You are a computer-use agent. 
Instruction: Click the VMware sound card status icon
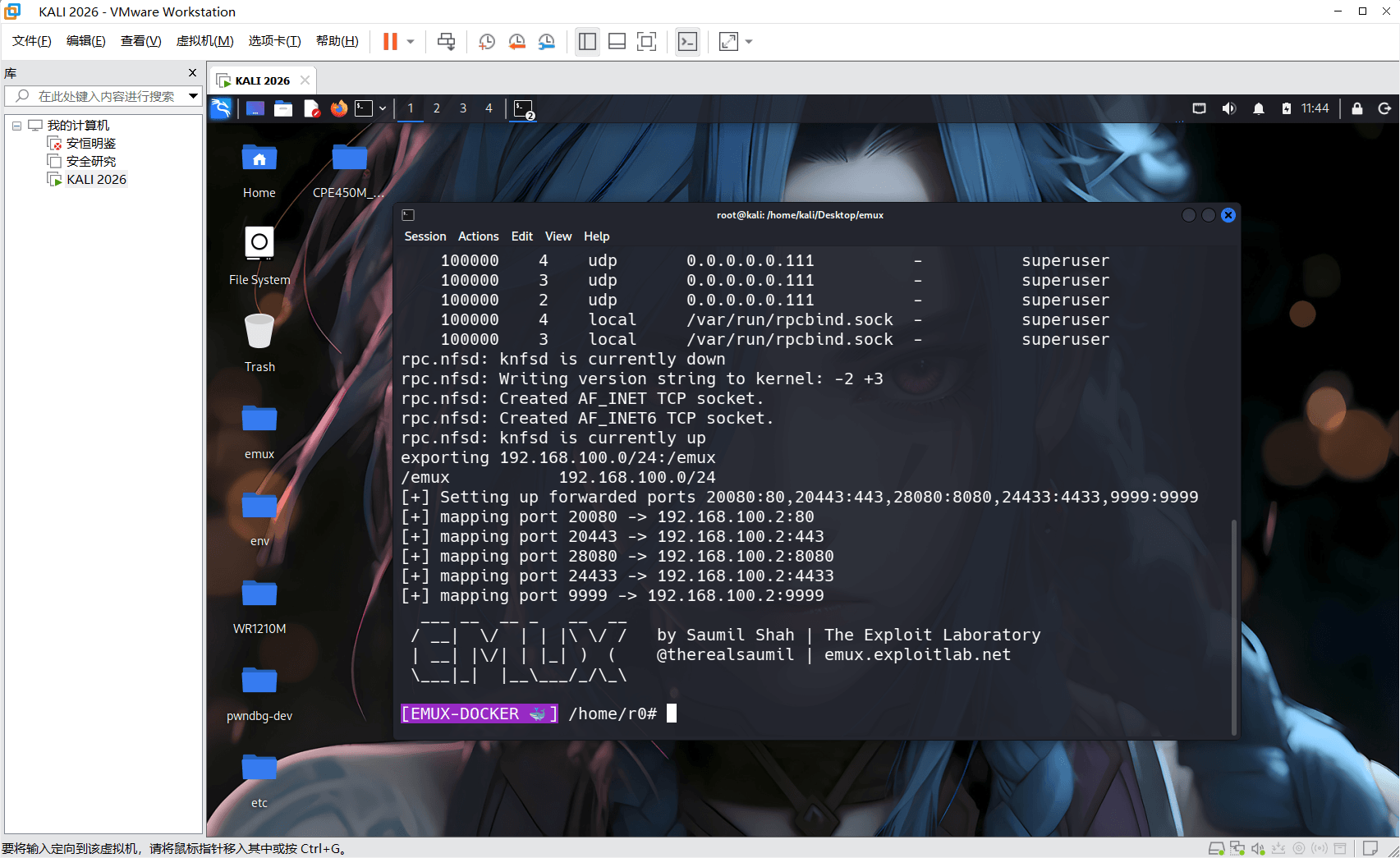click(1257, 848)
